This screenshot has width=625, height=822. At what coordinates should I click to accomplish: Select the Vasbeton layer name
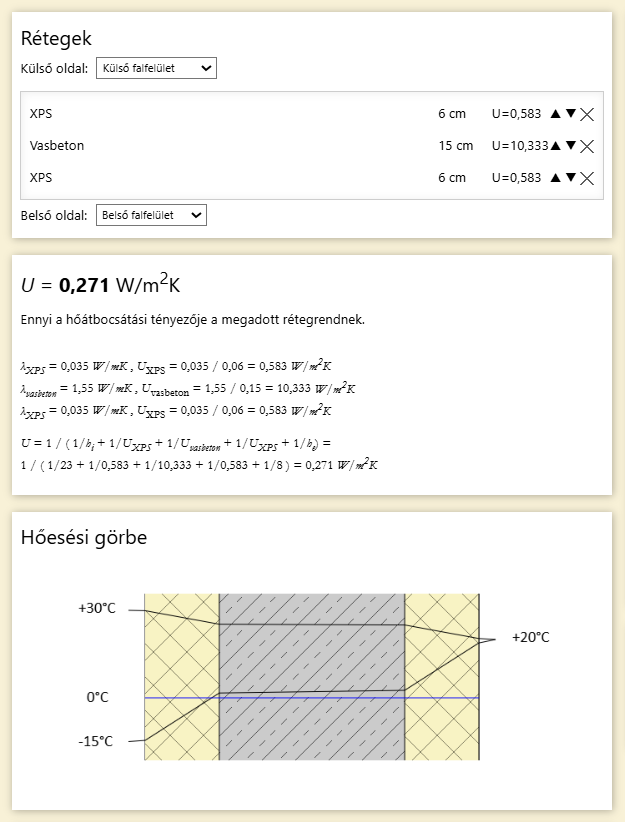[x=57, y=146]
